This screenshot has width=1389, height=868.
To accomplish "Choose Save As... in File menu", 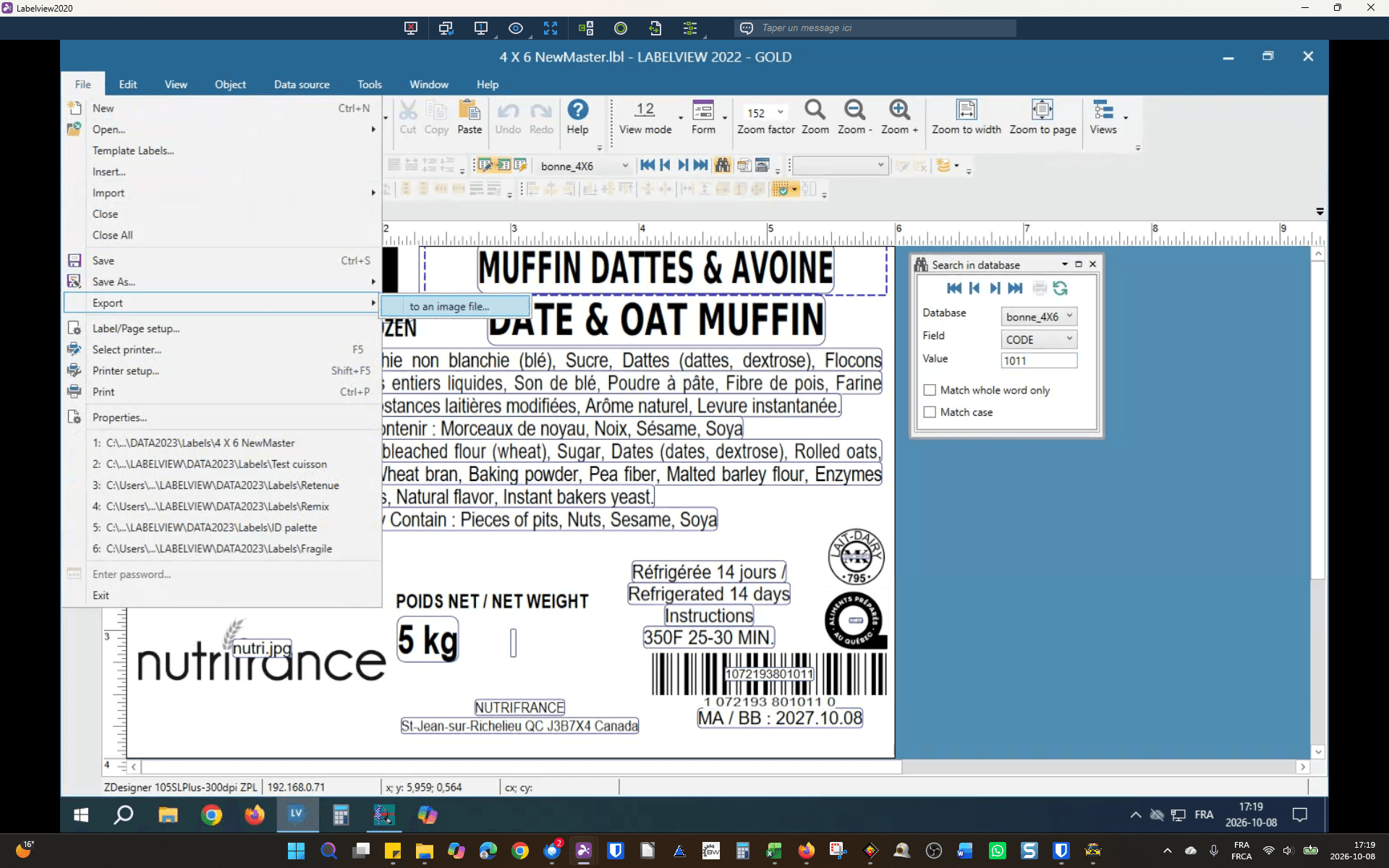I will (x=221, y=282).
